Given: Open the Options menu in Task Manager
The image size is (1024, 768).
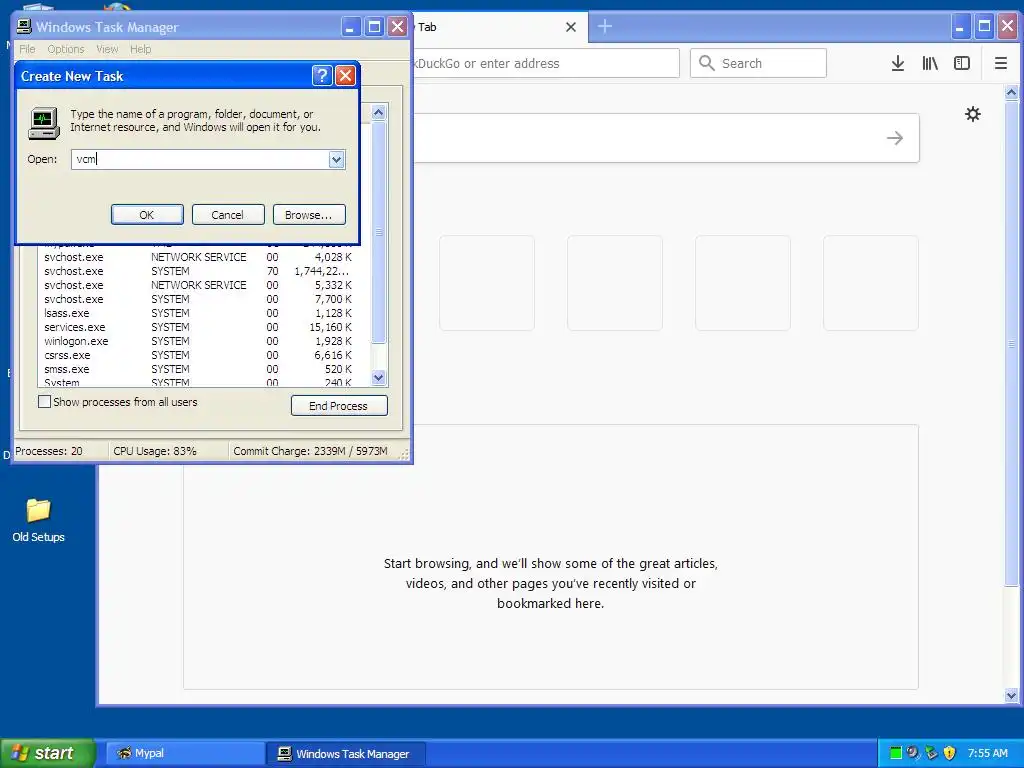Looking at the screenshot, I should 66,49.
